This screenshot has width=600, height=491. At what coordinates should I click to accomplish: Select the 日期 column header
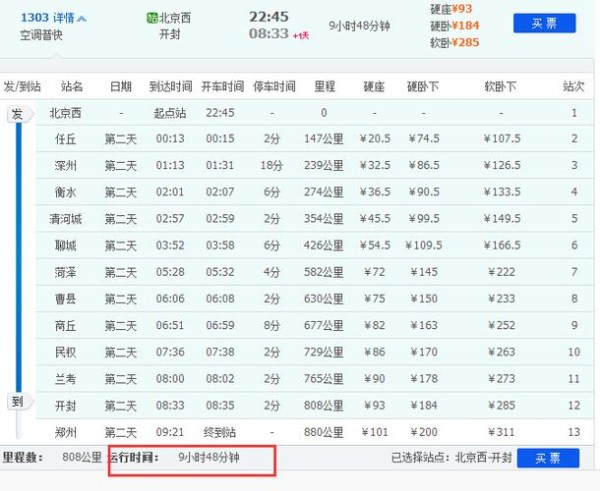(121, 86)
